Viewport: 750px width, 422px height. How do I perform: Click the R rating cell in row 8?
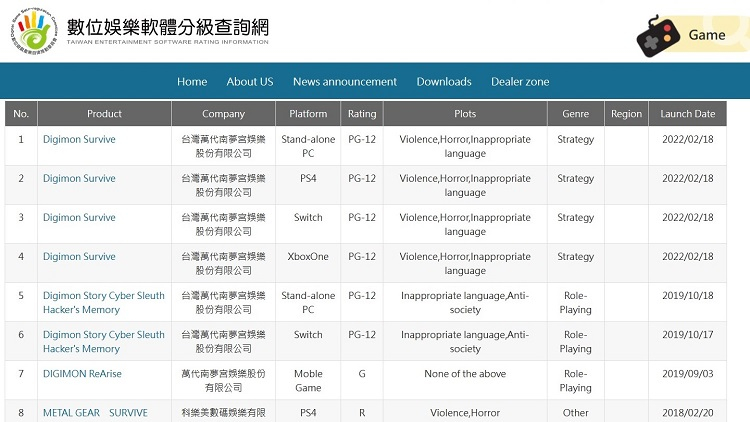pyautogui.click(x=362, y=412)
